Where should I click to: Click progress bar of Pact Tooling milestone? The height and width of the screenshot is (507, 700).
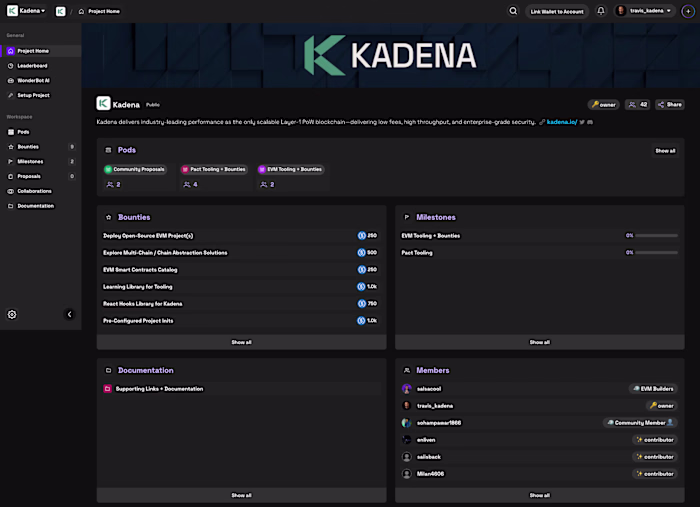656,252
